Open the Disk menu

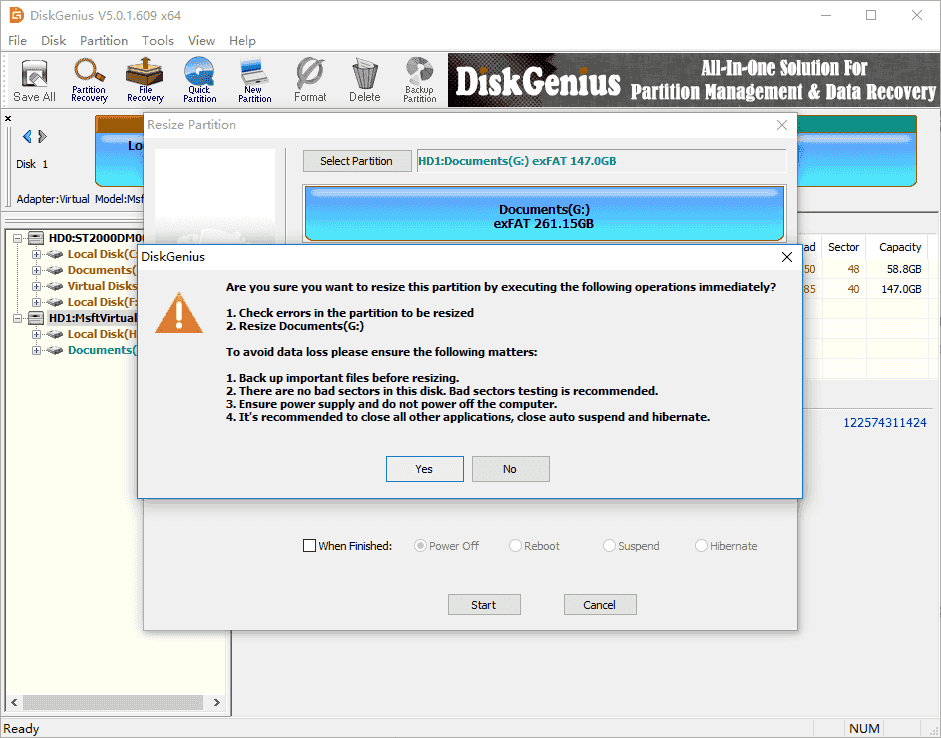(53, 40)
